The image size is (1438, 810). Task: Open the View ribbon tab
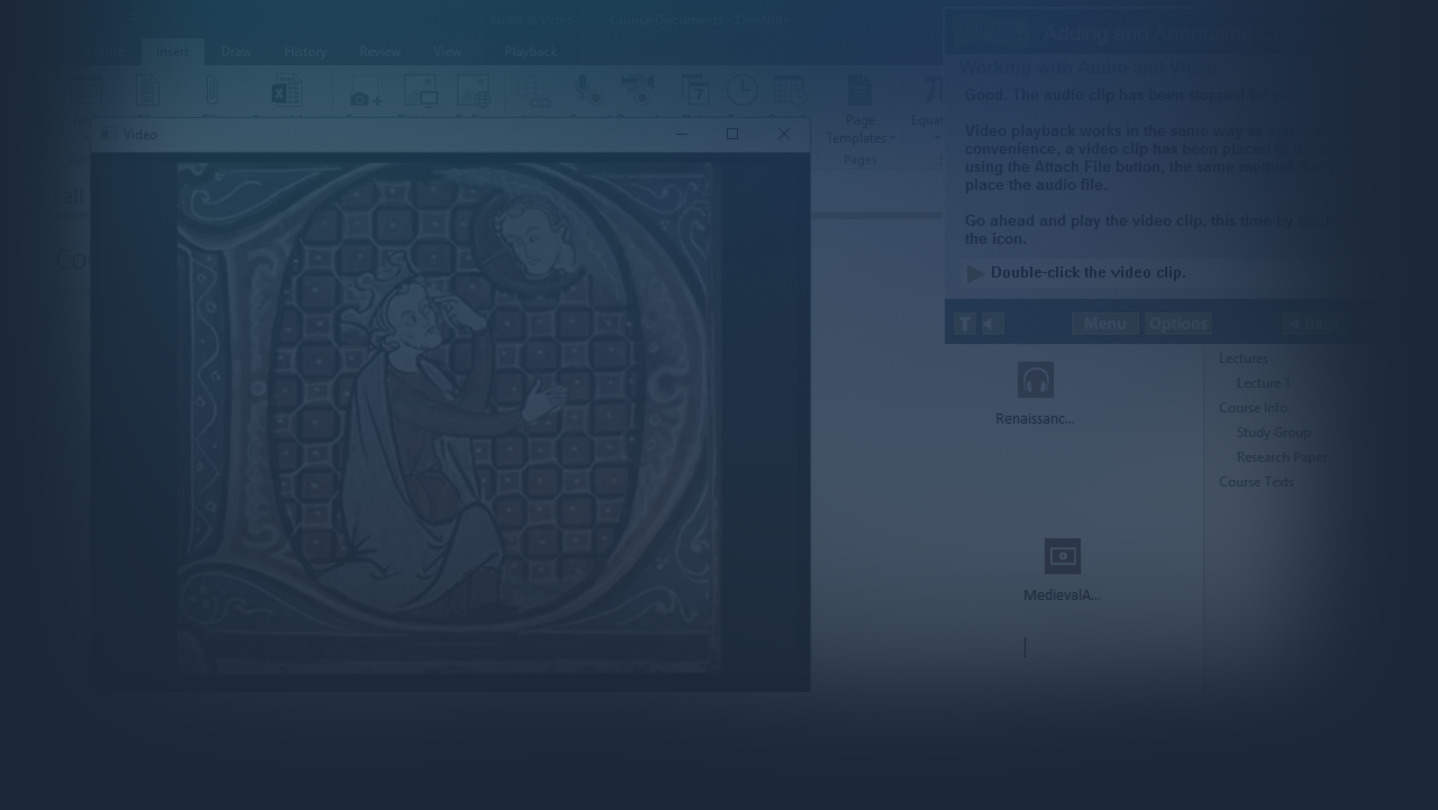pyautogui.click(x=447, y=52)
